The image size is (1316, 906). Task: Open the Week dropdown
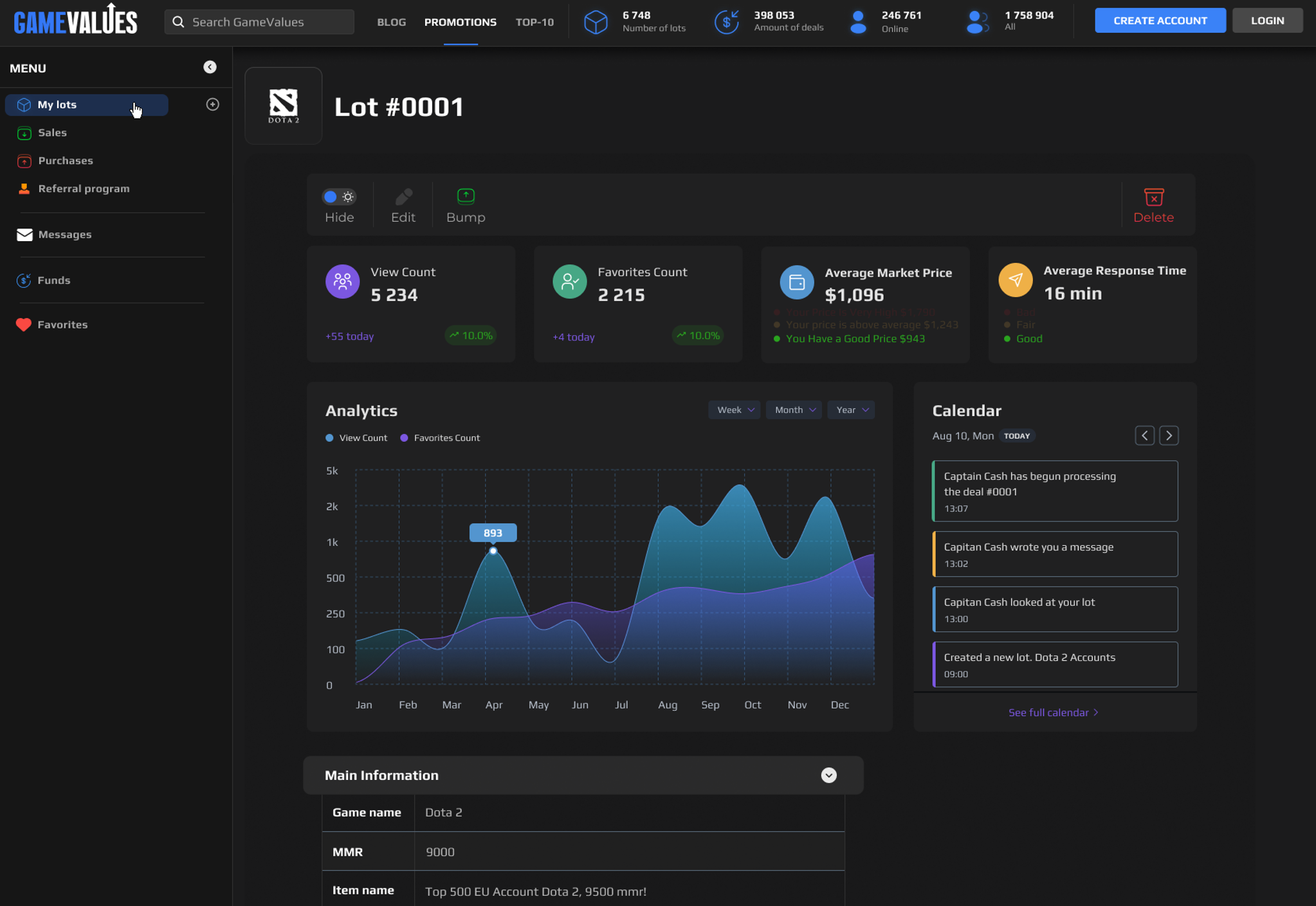(x=735, y=410)
